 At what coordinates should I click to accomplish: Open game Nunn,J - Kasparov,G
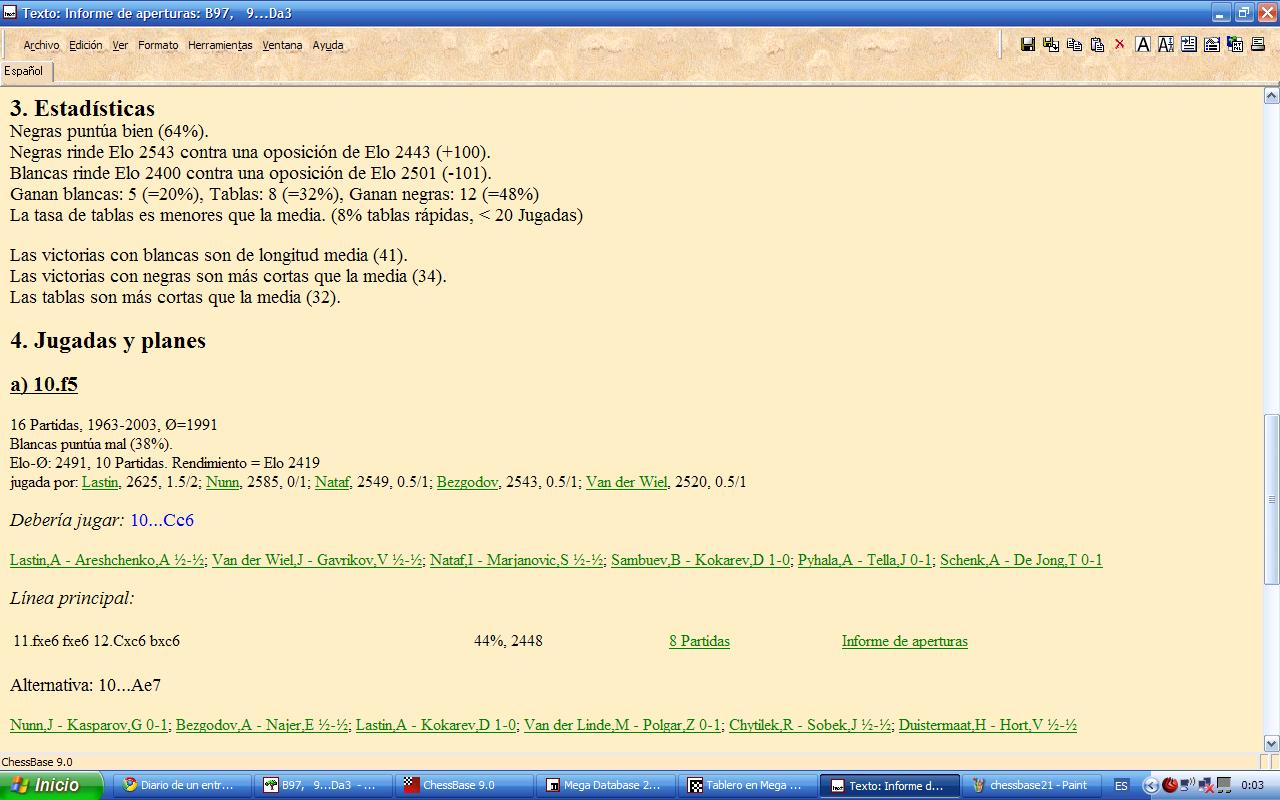point(89,725)
